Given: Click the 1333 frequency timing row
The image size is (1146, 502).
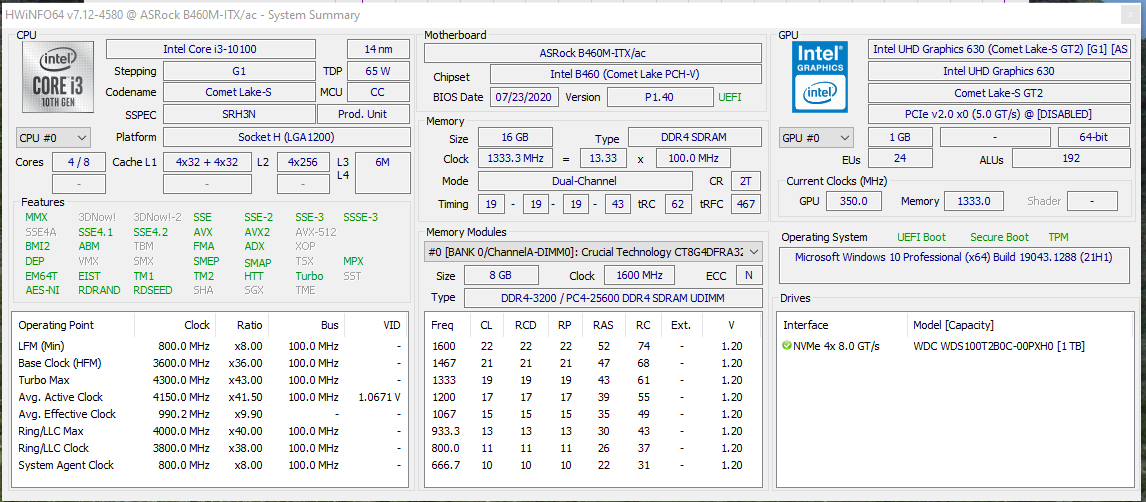Looking at the screenshot, I should [x=593, y=380].
